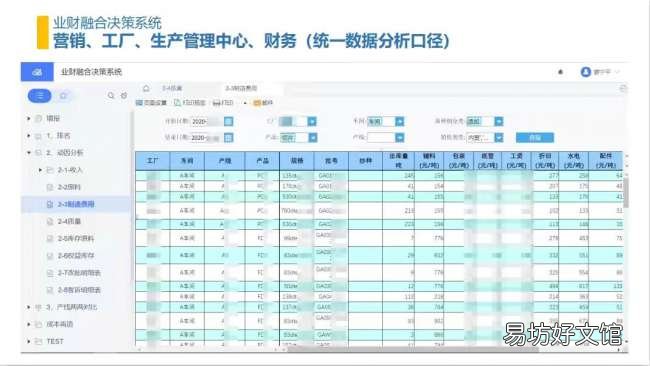Click the 配件 (元/吨) column header

pyautogui.click(x=606, y=161)
